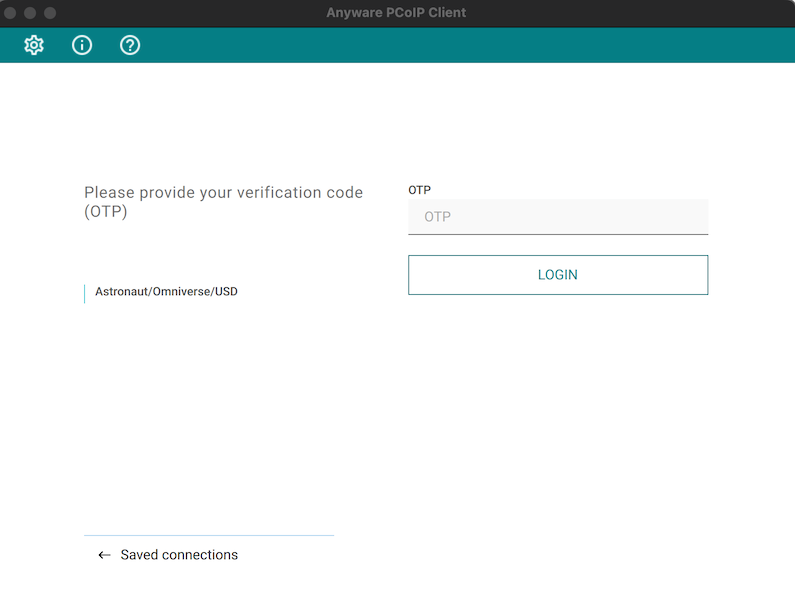Maximize the PCoIP Client window
The width and height of the screenshot is (795, 612).
coord(50,13)
